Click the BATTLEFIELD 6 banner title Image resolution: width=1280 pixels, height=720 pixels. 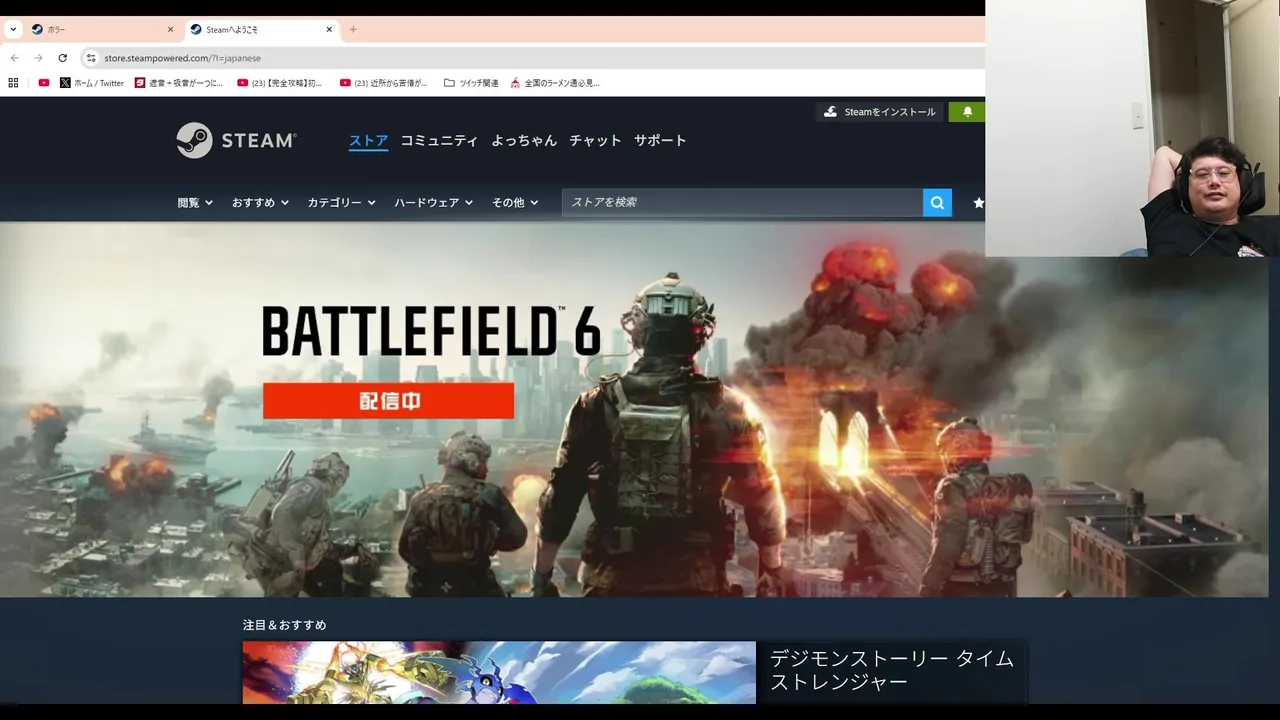click(x=431, y=331)
